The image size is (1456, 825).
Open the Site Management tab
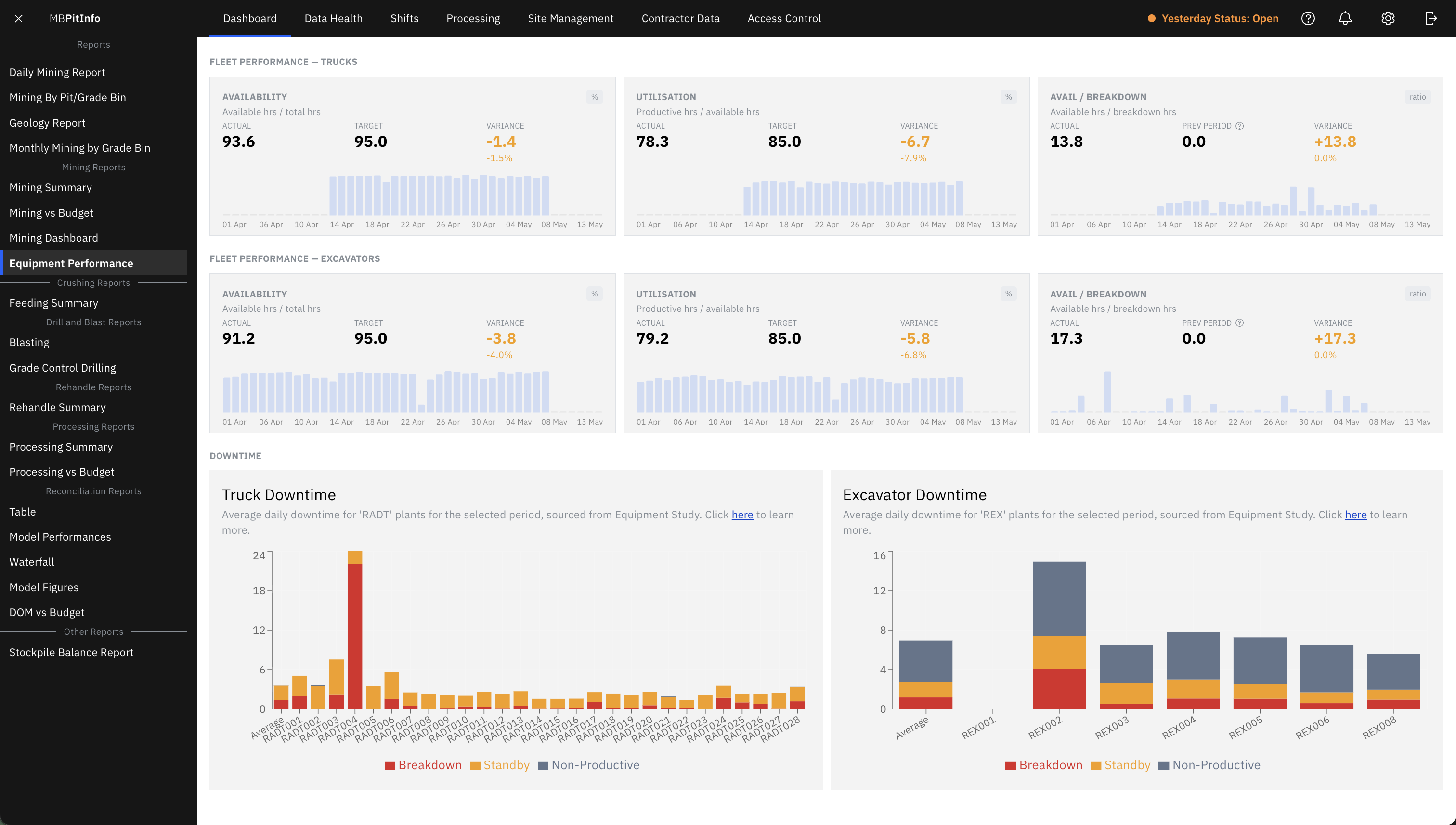[x=571, y=18]
